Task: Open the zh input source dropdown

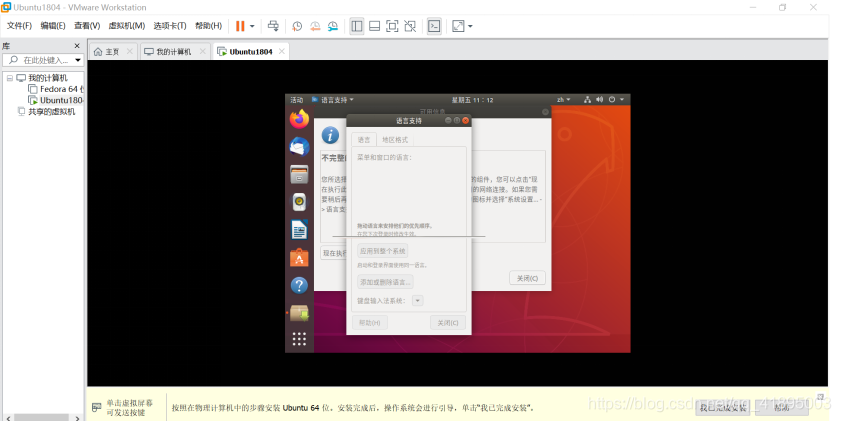Action: coord(563,100)
